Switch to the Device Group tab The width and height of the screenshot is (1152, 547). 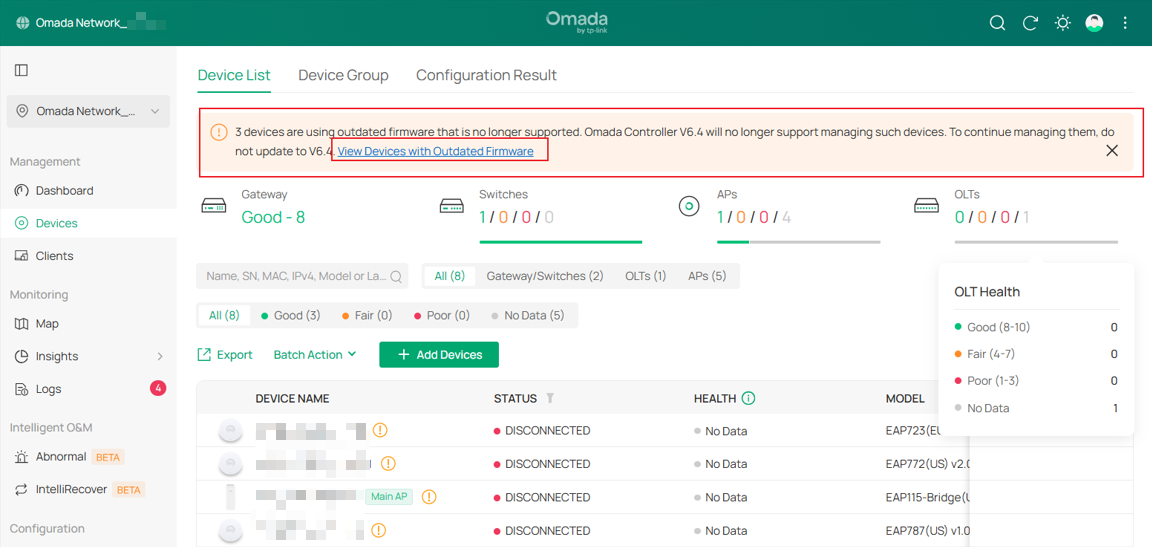coord(343,75)
